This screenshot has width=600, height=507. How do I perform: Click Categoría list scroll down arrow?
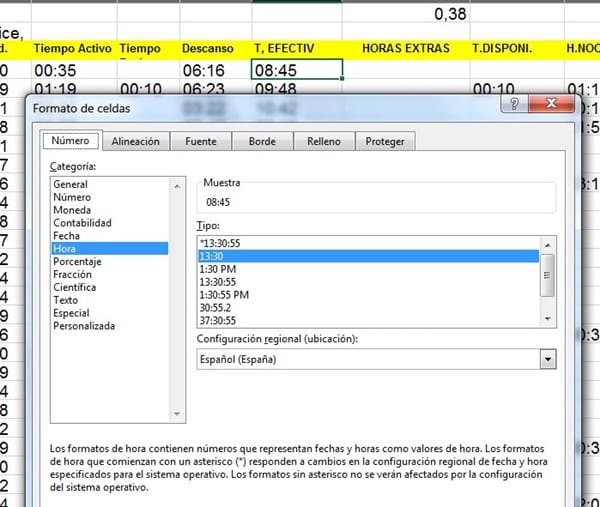[177, 414]
